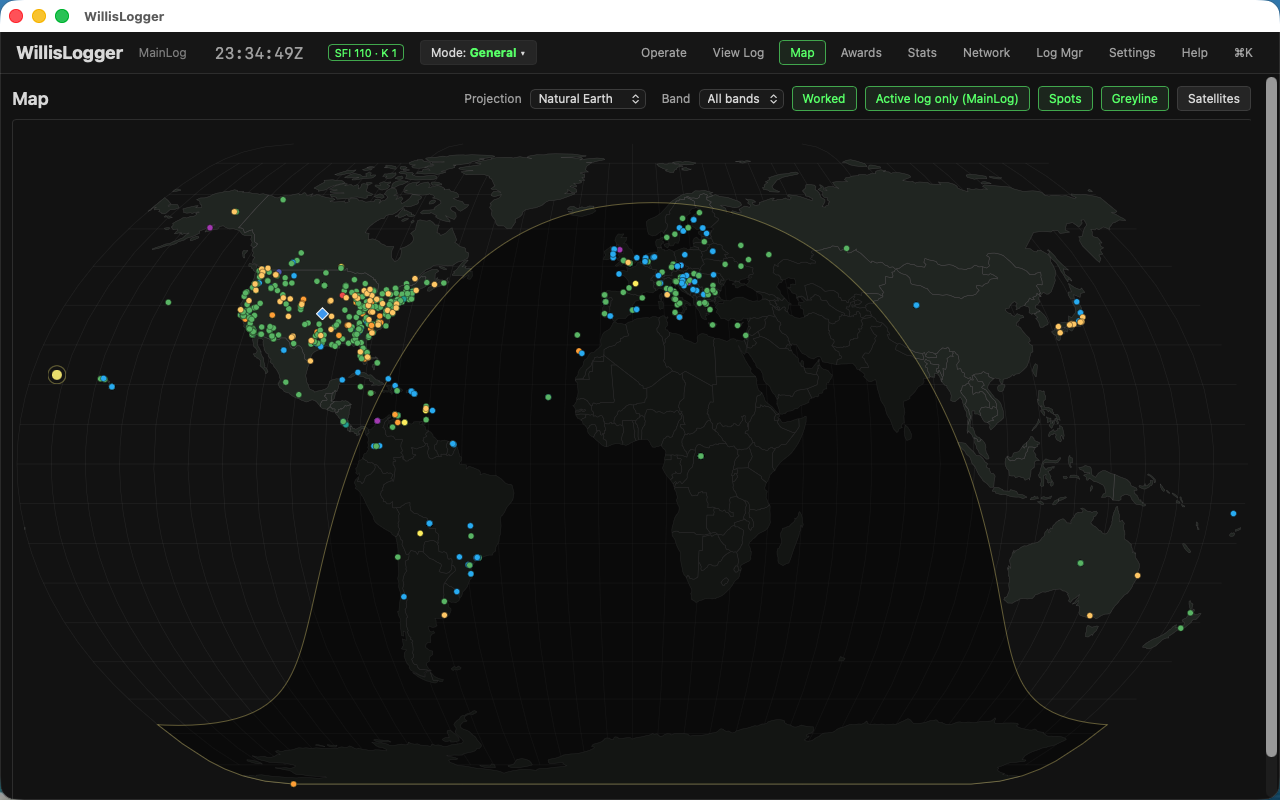Click the green dot in the mid-Atlantic

(548, 397)
